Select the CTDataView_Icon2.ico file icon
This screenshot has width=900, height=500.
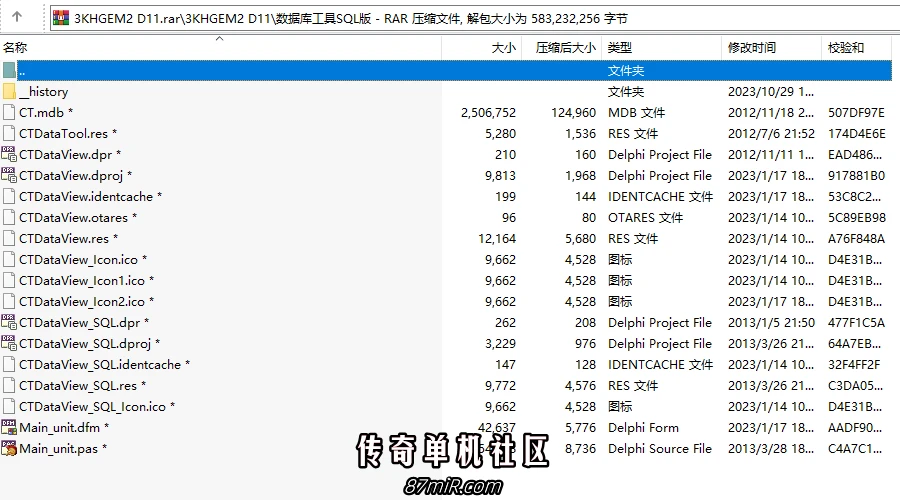[9, 301]
